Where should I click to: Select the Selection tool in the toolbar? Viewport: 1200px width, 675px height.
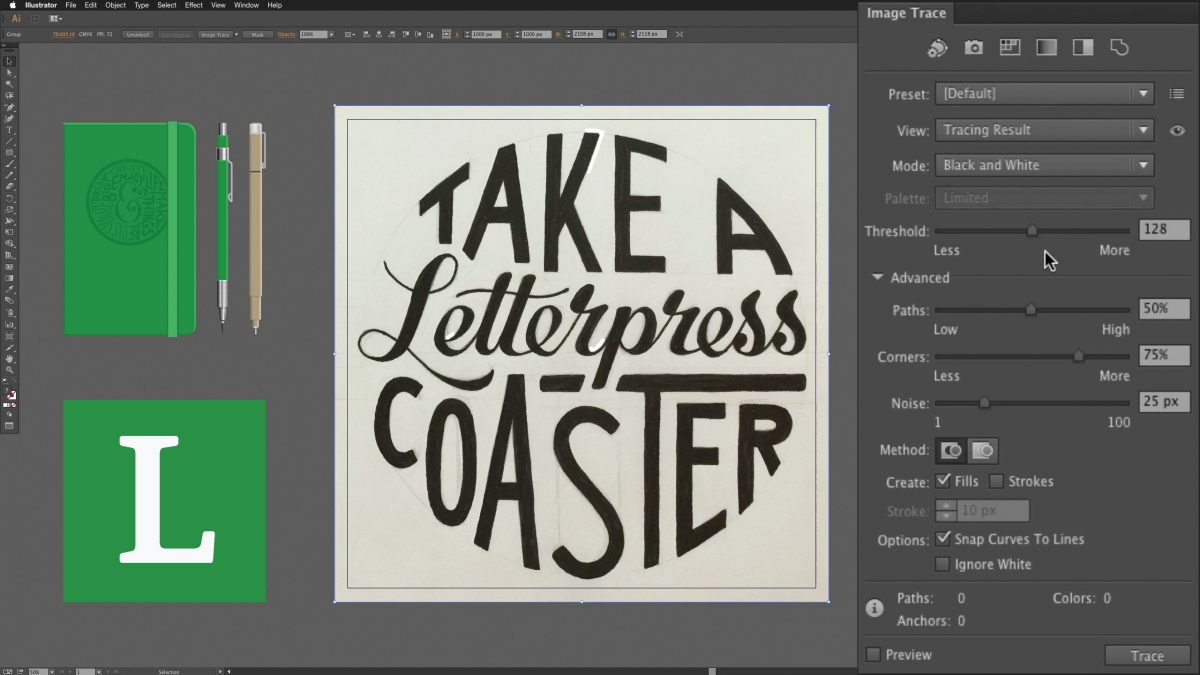11,60
